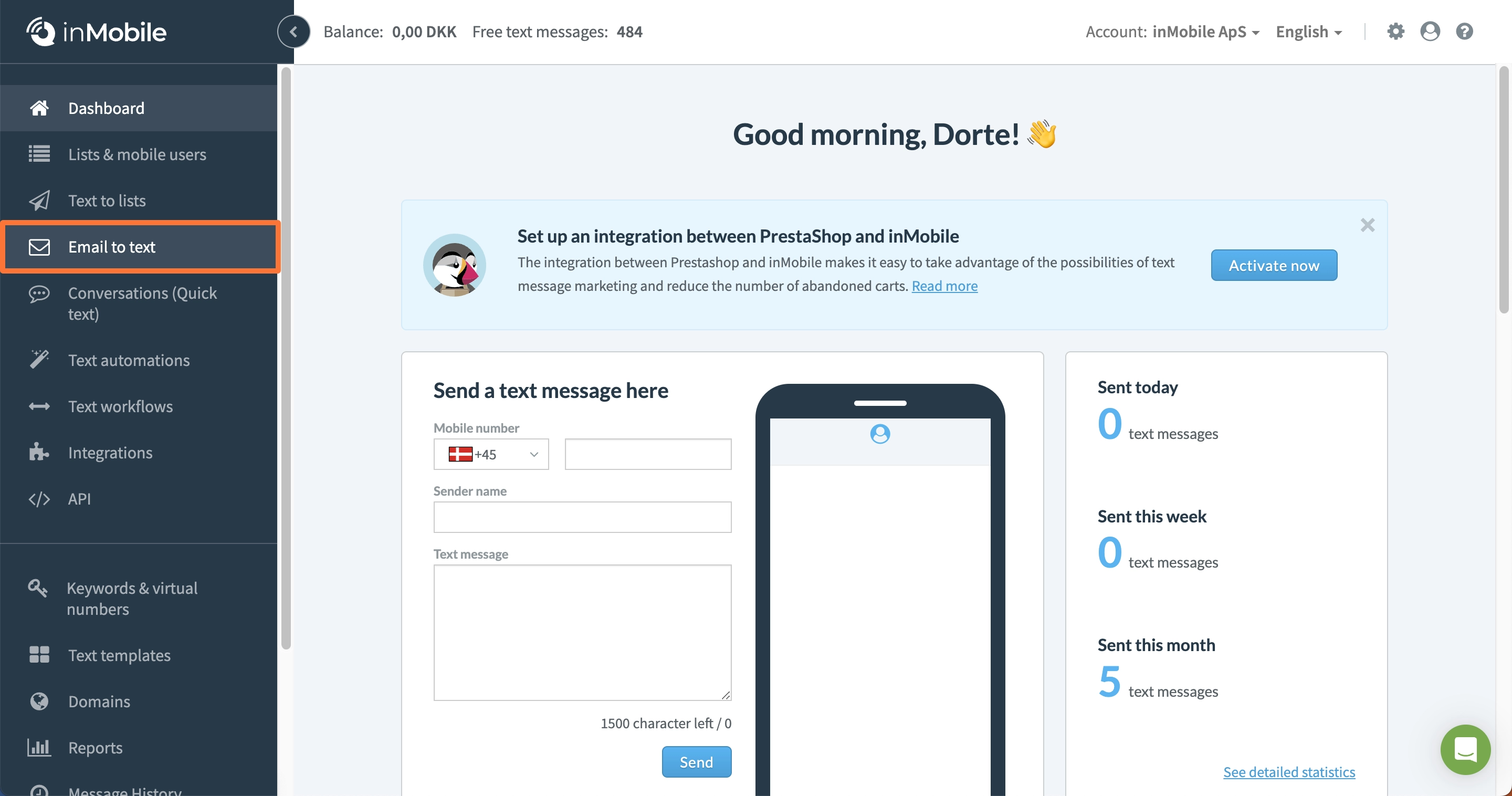Click See detailed statistics link
Viewport: 1512px width, 796px height.
pyautogui.click(x=1289, y=771)
